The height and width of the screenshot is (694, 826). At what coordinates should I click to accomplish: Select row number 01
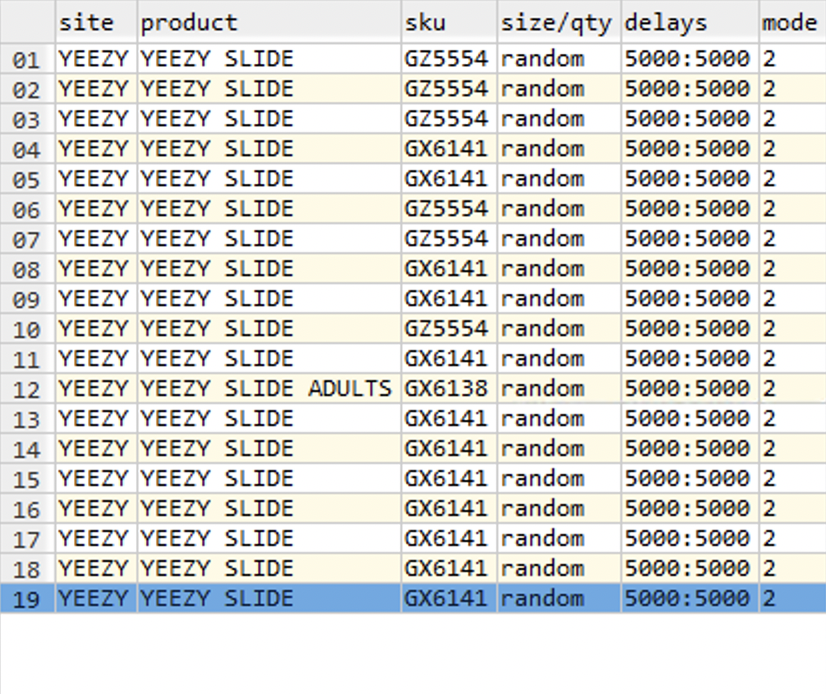click(x=26, y=60)
